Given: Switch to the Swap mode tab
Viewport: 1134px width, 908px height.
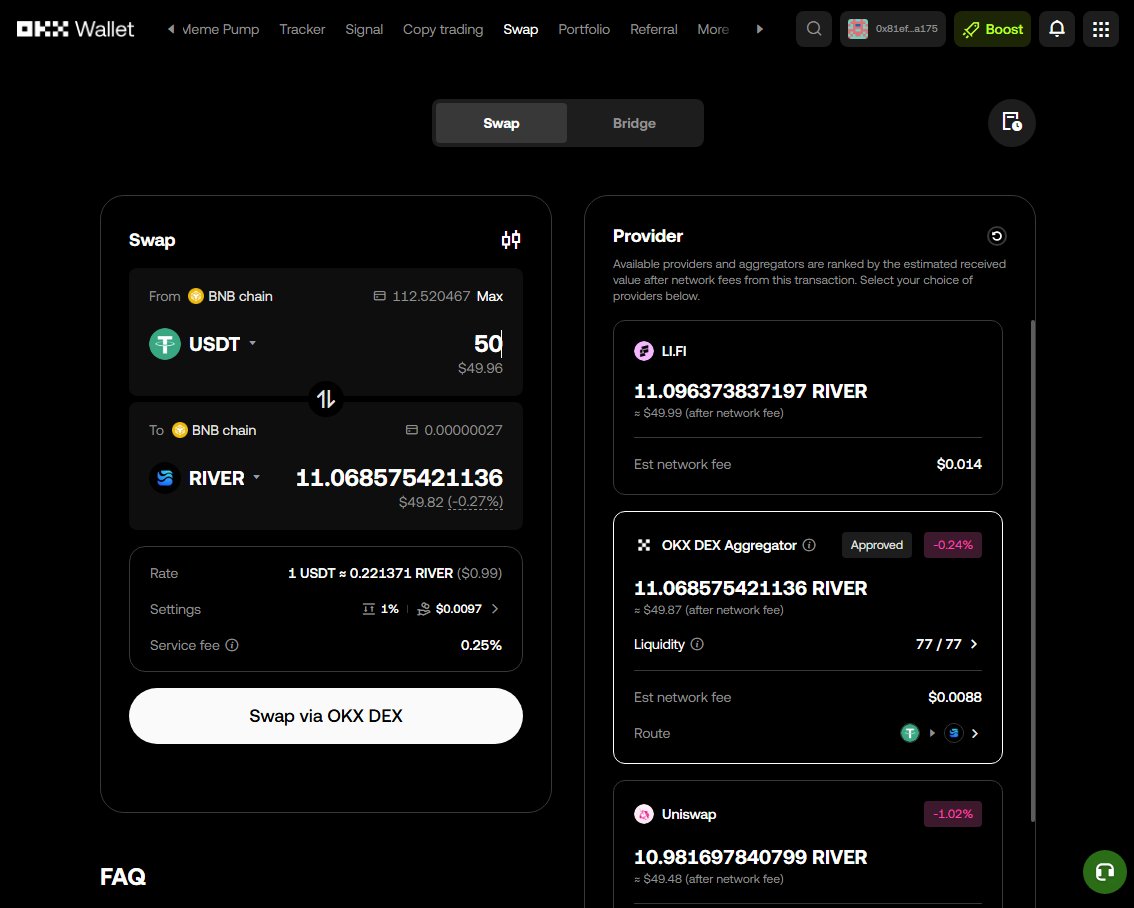Looking at the screenshot, I should coord(501,123).
